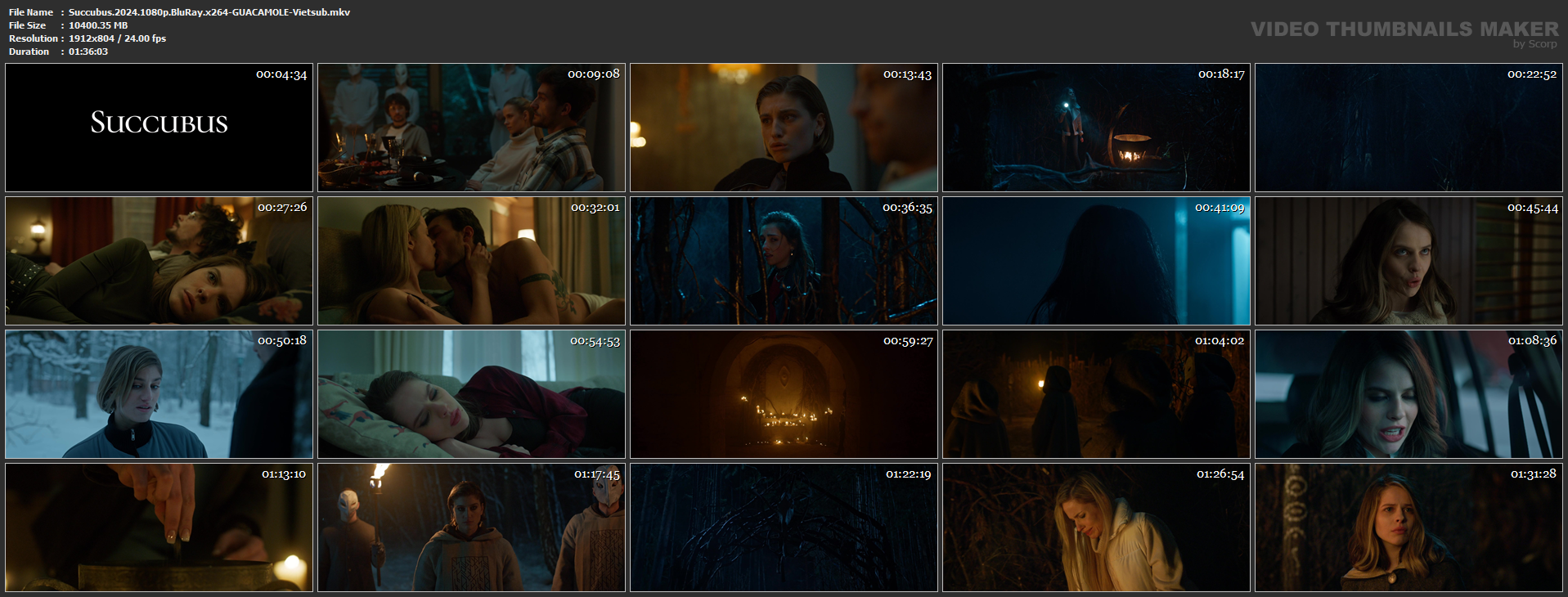Click the file name Succubus.2024.1080p.BluRay mkv text
The width and height of the screenshot is (1568, 597).
[209, 12]
